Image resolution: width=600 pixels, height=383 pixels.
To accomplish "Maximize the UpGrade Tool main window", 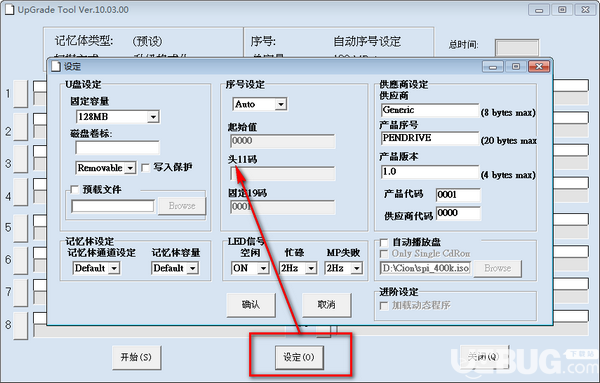I will click(x=562, y=10).
